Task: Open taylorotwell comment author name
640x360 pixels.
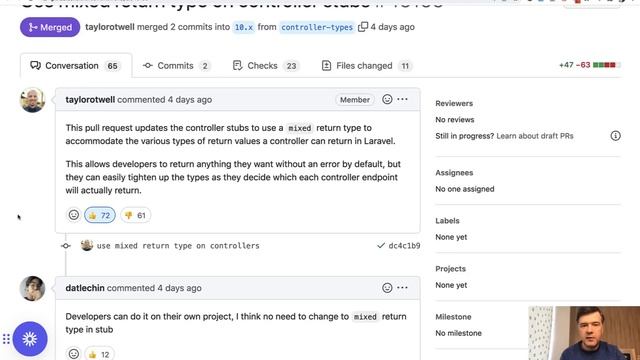Action: (x=90, y=100)
